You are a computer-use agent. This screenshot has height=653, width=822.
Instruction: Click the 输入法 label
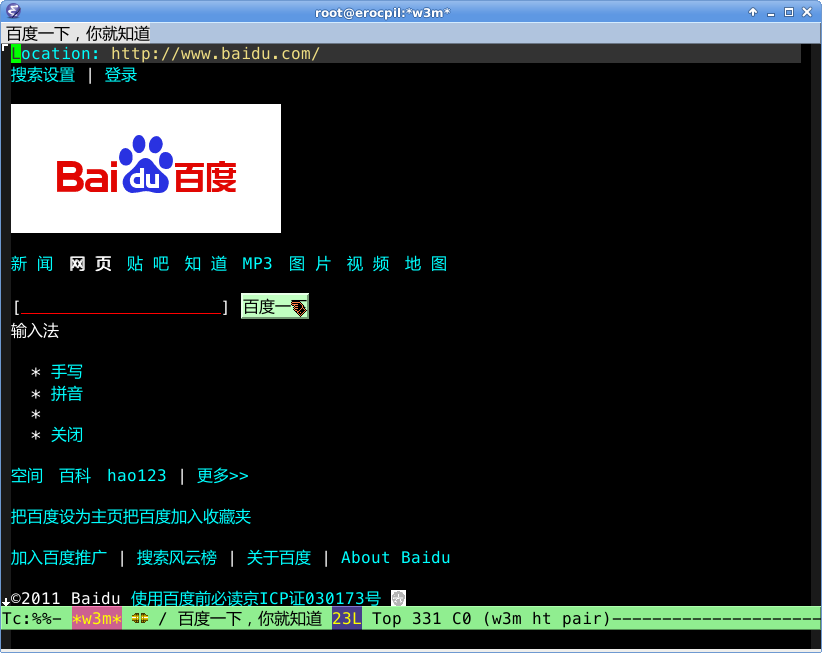click(x=35, y=331)
